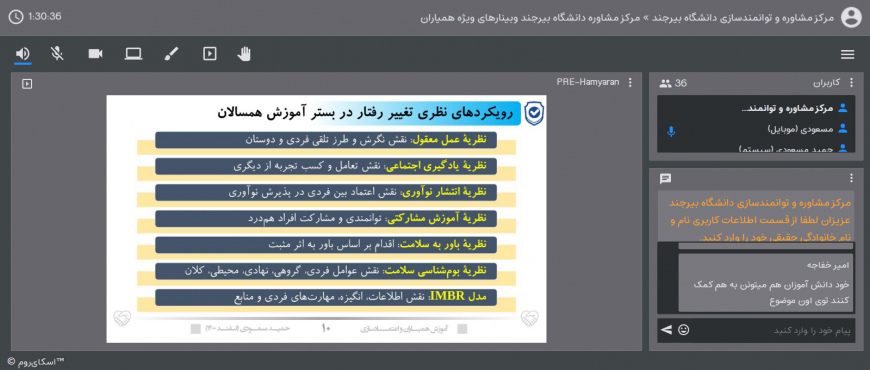Open PRE-Hamyaran panel three-dot menu
The width and height of the screenshot is (870, 370).
[x=630, y=83]
